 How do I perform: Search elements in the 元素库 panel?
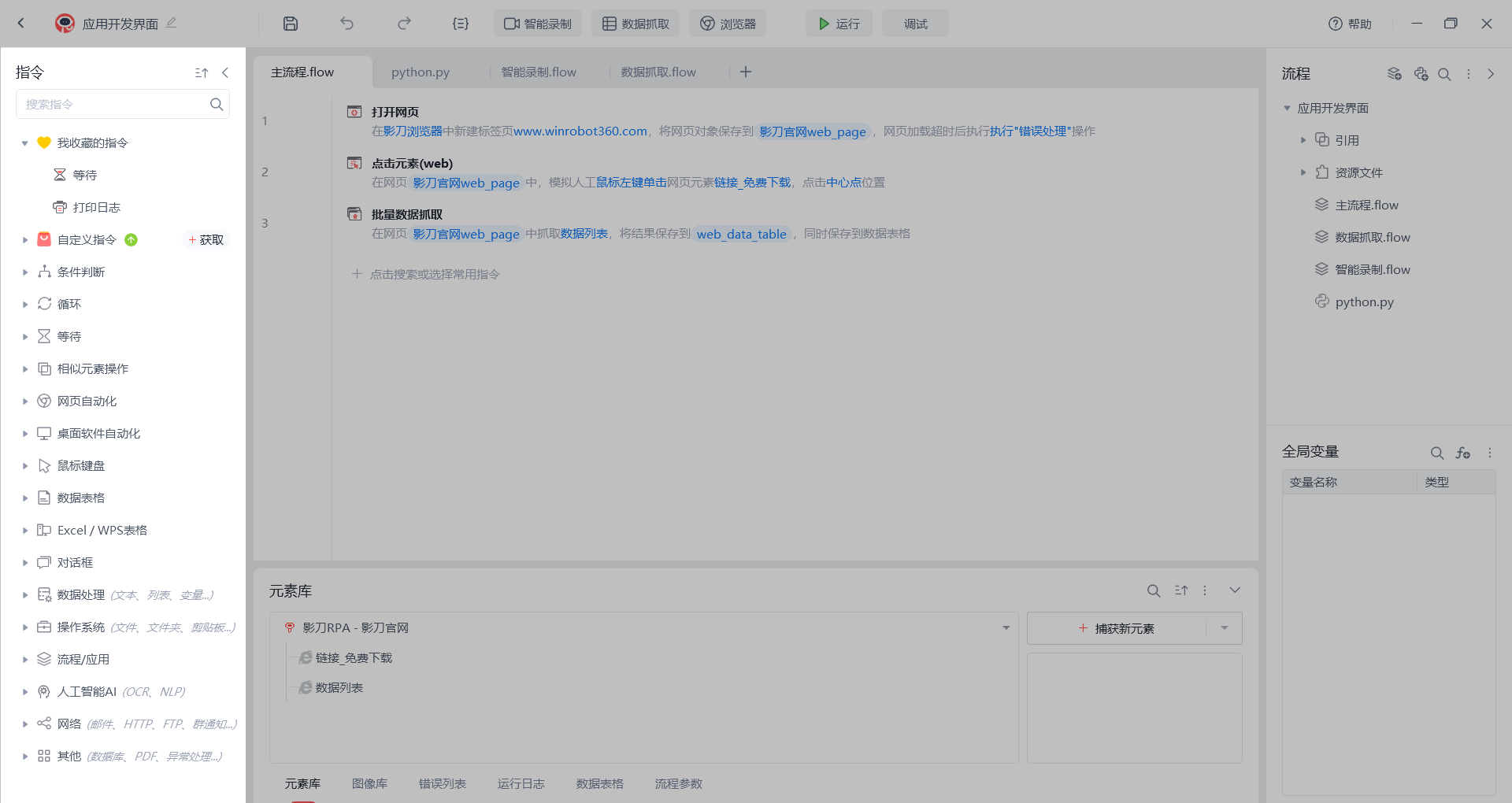(x=1154, y=590)
